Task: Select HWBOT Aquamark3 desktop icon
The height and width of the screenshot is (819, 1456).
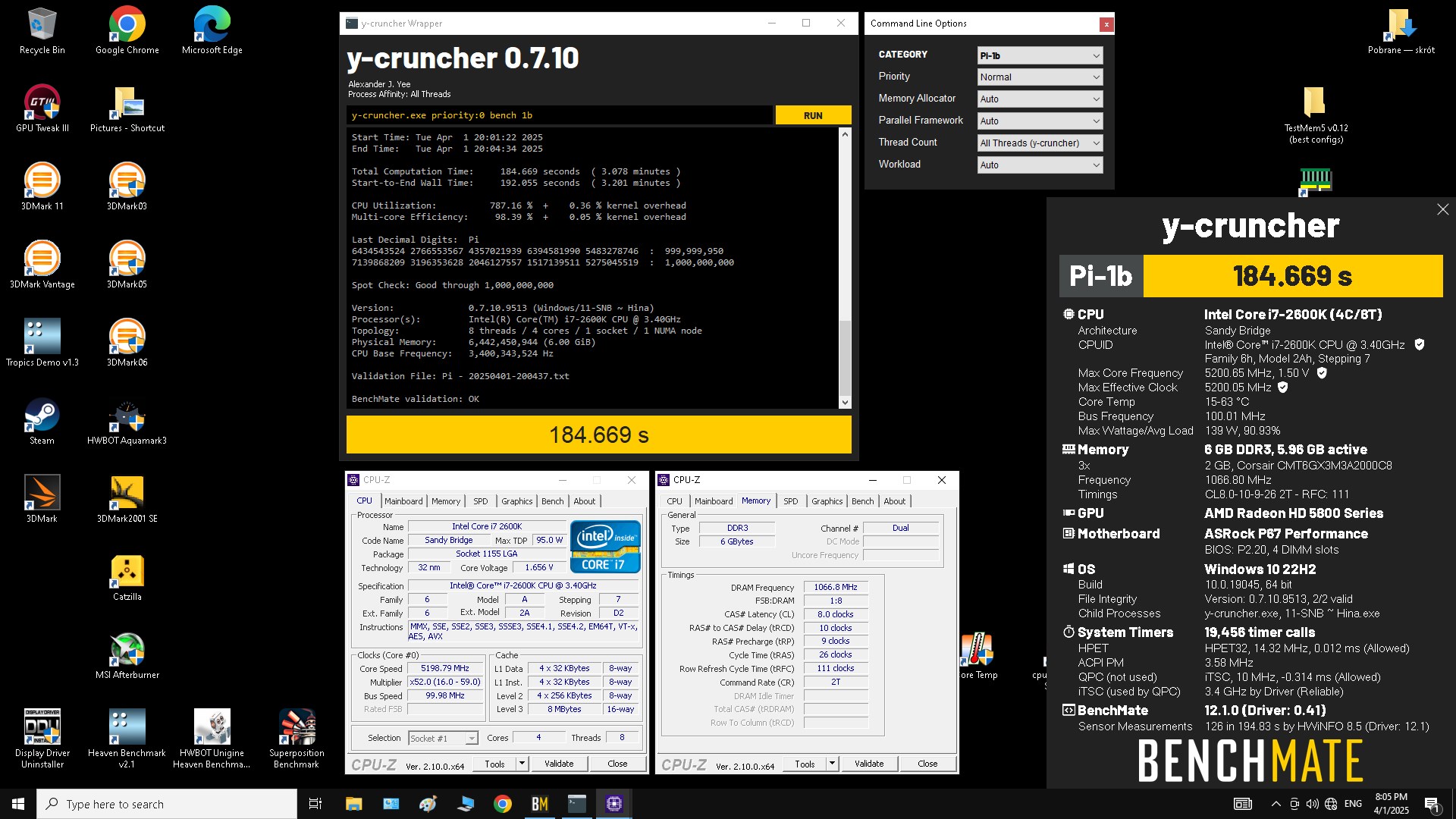Action: click(127, 422)
